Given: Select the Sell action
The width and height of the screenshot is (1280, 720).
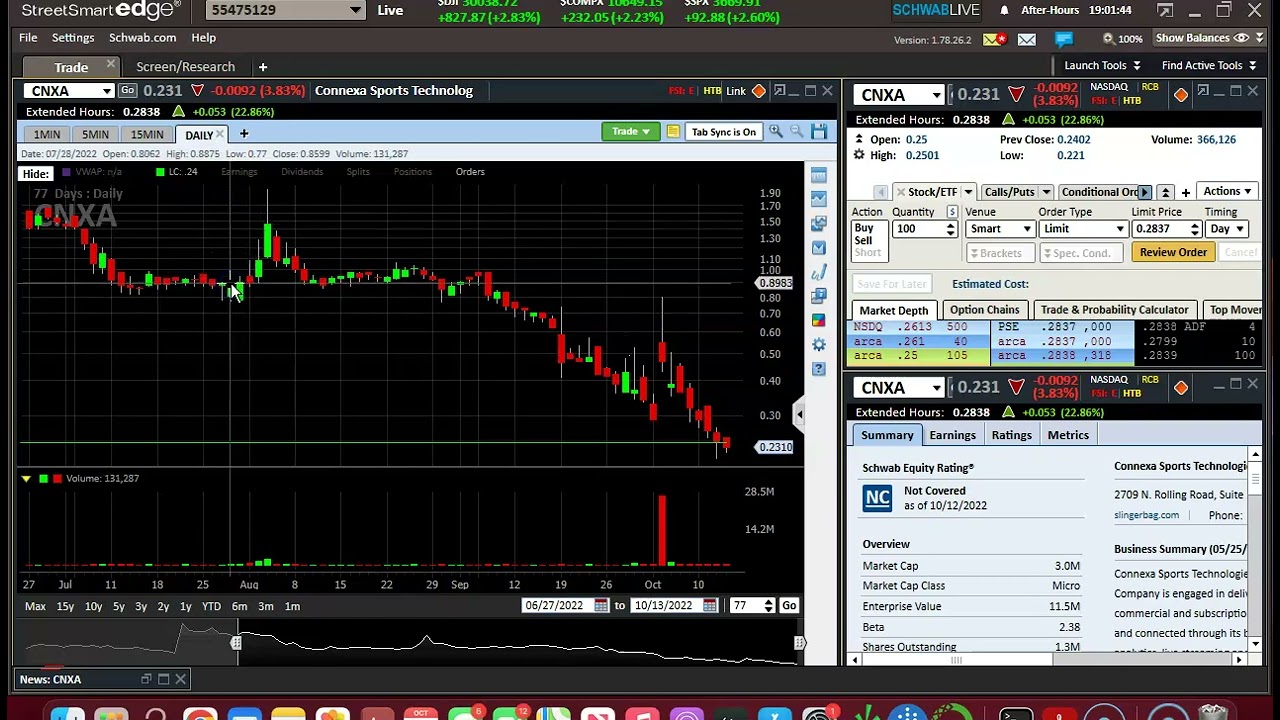Looking at the screenshot, I should (863, 241).
